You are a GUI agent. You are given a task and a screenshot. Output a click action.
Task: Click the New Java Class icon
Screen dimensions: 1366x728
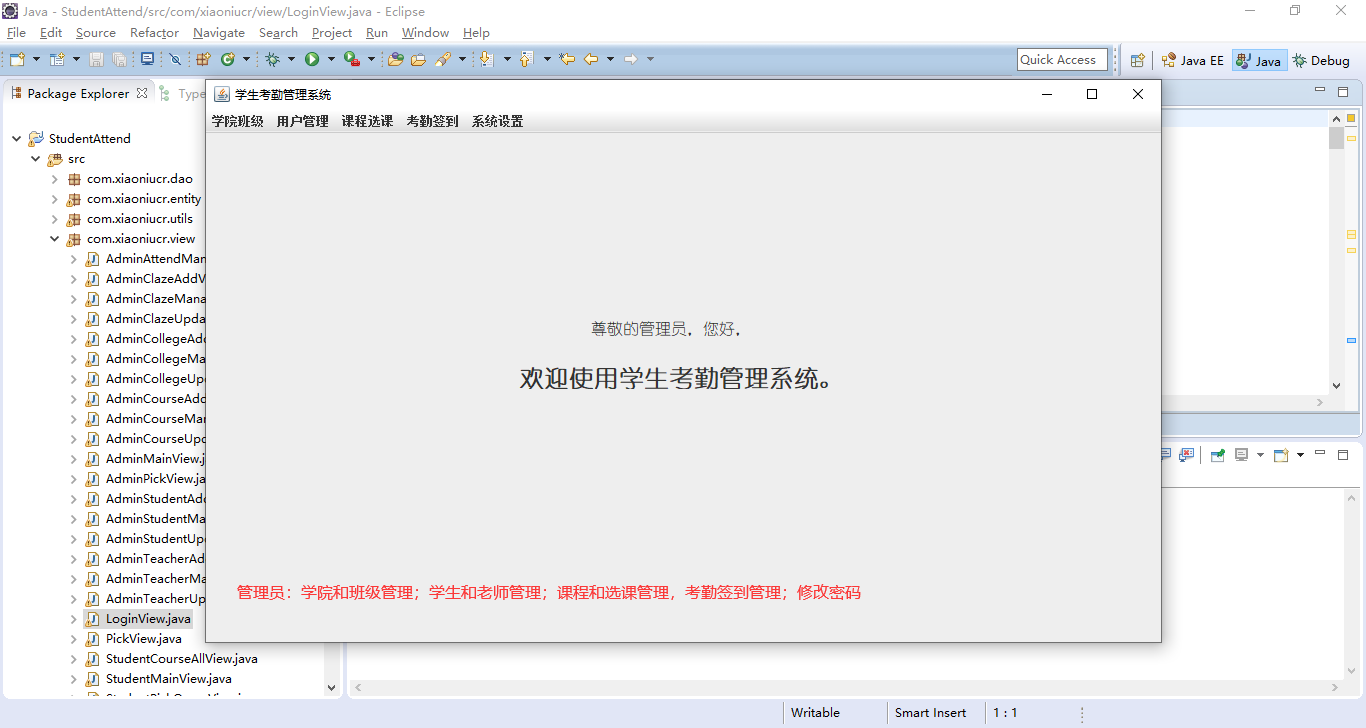(x=227, y=59)
